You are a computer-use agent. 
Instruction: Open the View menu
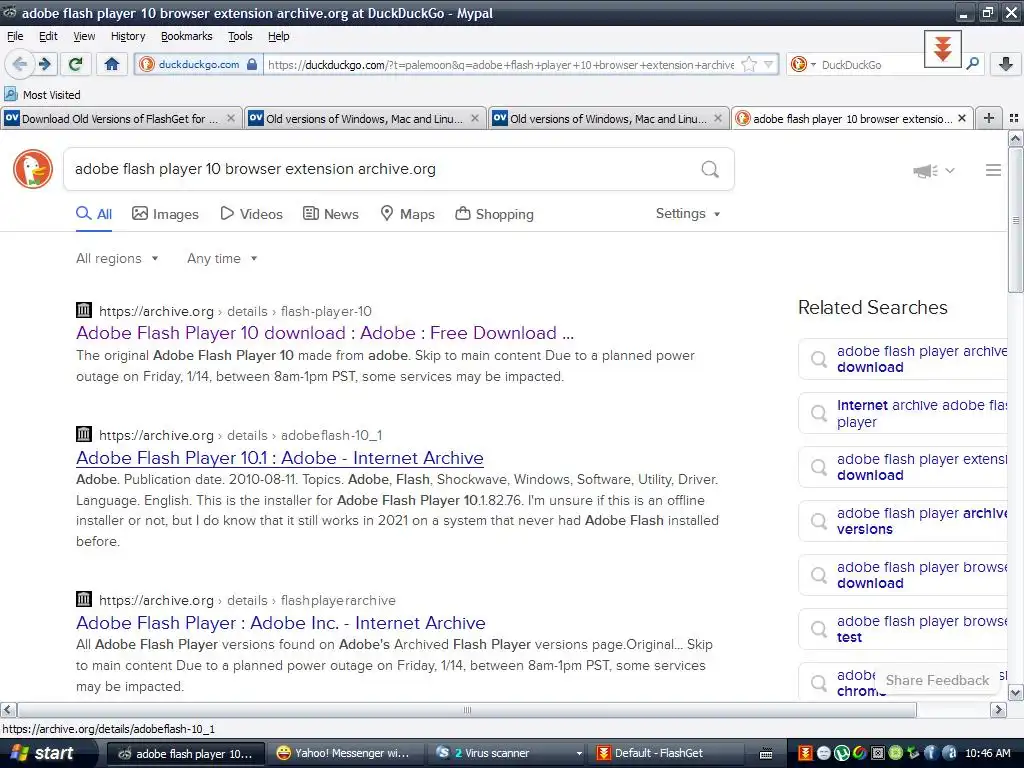coord(84,36)
